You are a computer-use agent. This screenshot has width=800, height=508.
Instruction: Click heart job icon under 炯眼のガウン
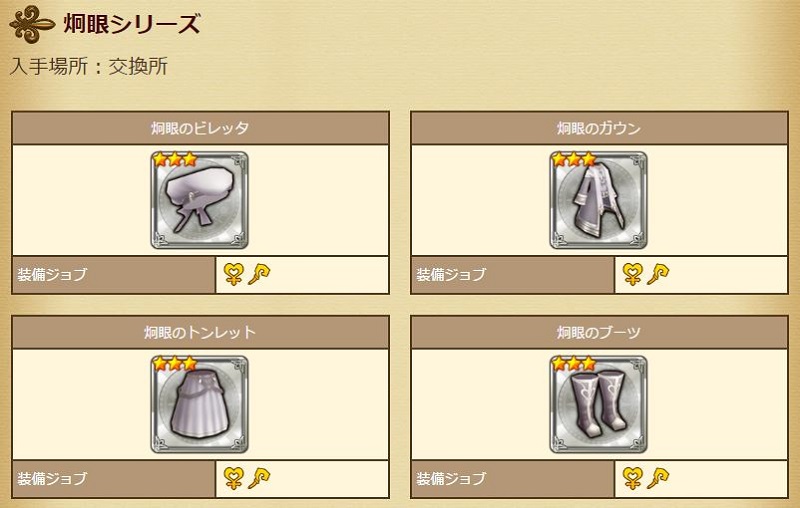pyautogui.click(x=633, y=275)
